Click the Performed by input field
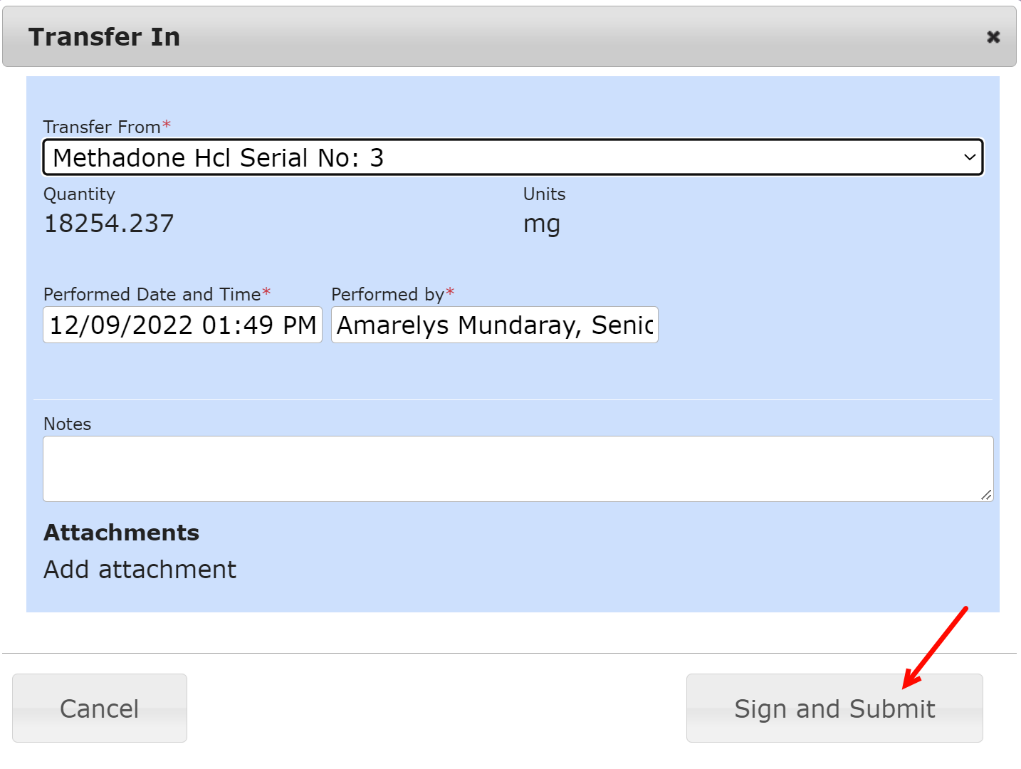 [x=494, y=325]
